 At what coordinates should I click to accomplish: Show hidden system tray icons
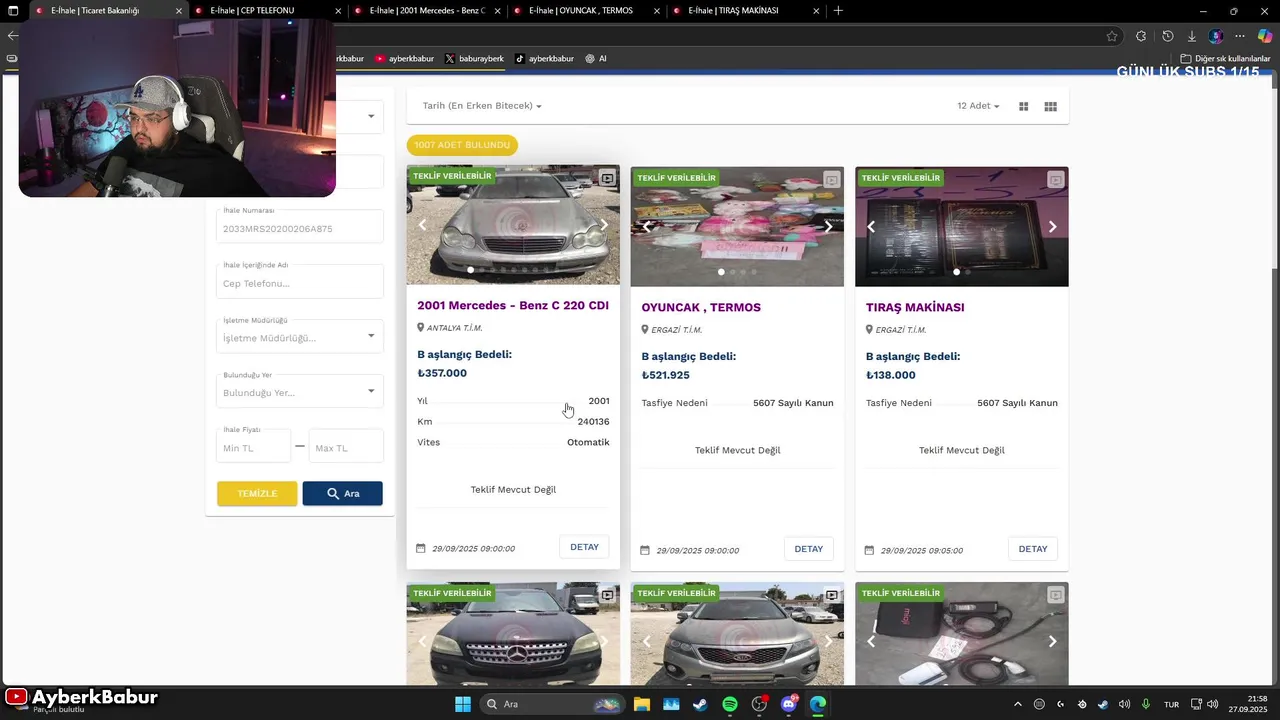[x=1018, y=704]
